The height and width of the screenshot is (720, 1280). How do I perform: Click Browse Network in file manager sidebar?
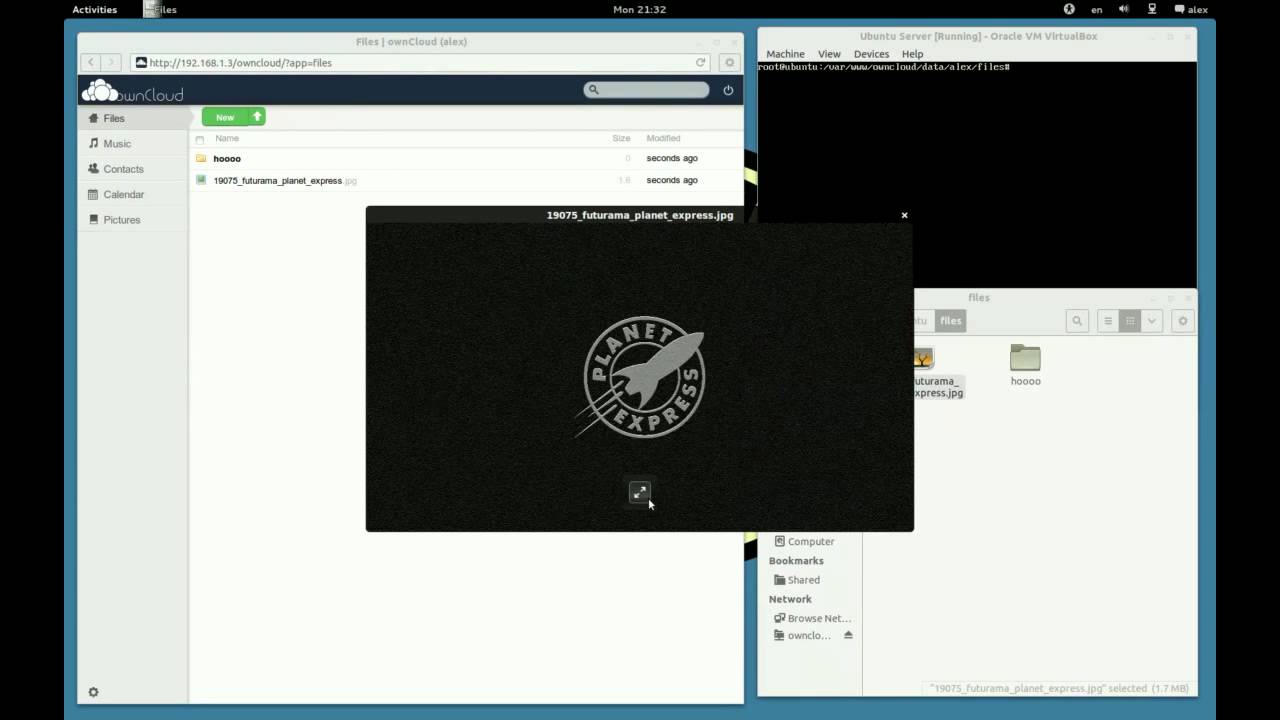click(x=812, y=618)
